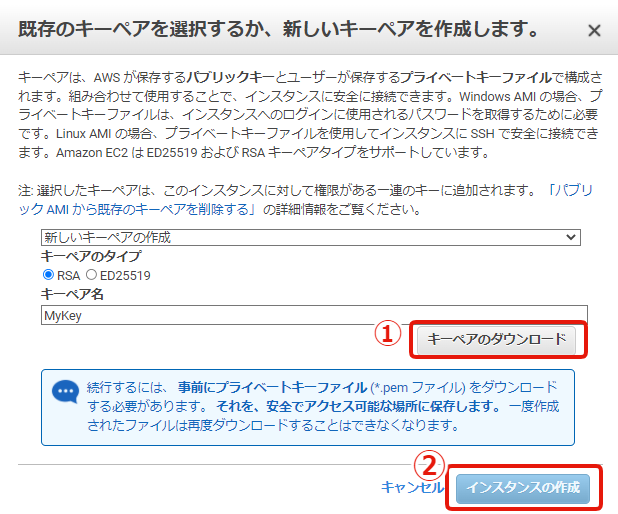Close the key pair dialog with X
618x514 pixels.
click(x=594, y=30)
